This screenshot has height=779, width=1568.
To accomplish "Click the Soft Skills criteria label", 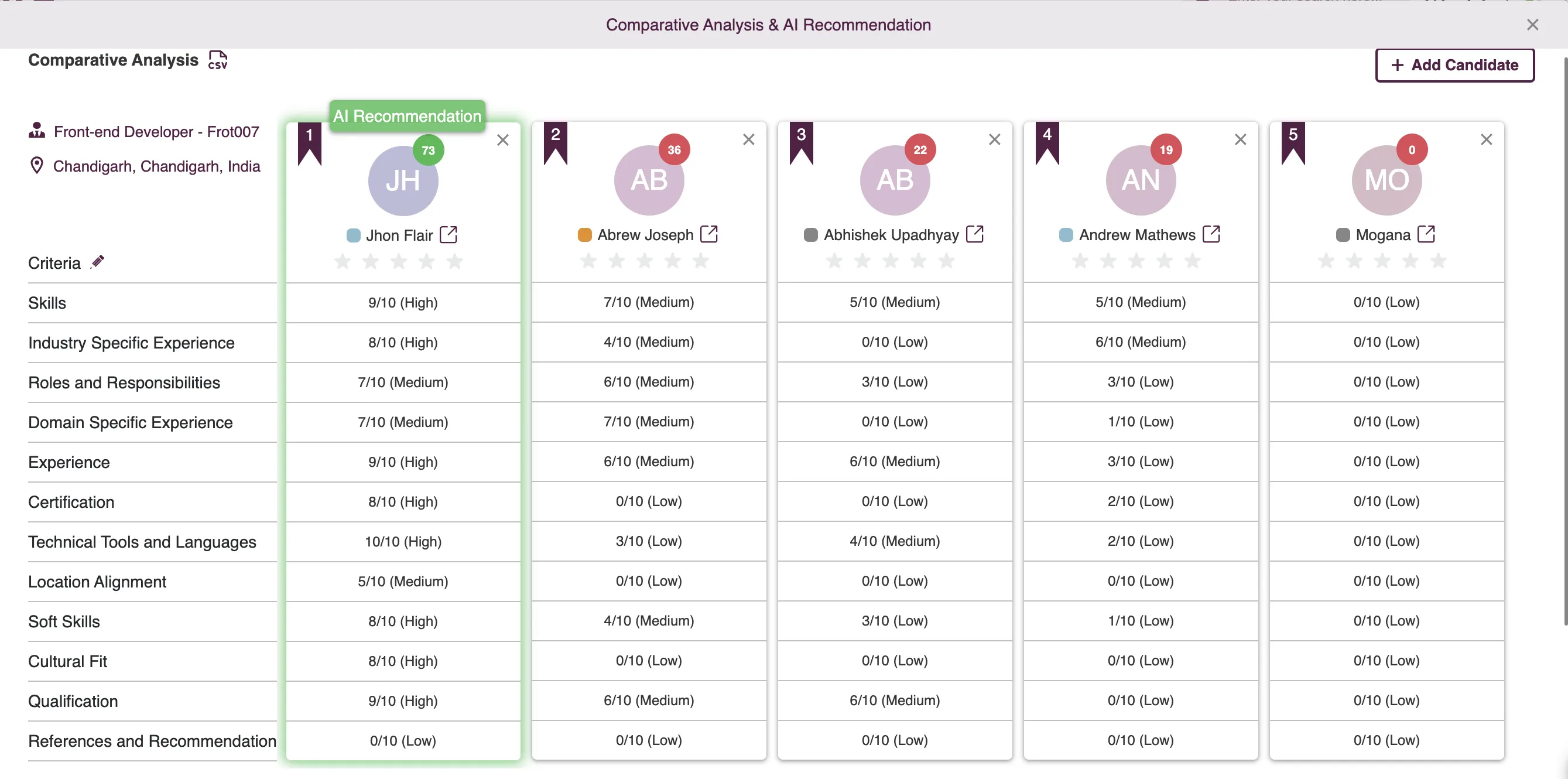I will click(64, 621).
